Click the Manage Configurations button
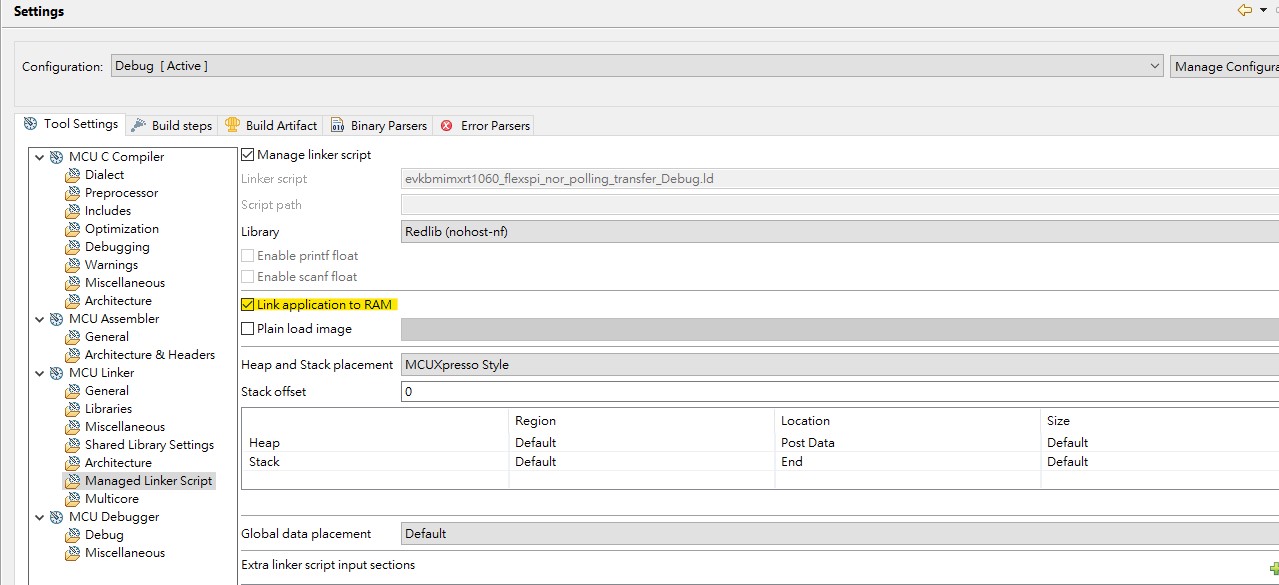 coord(1224,66)
